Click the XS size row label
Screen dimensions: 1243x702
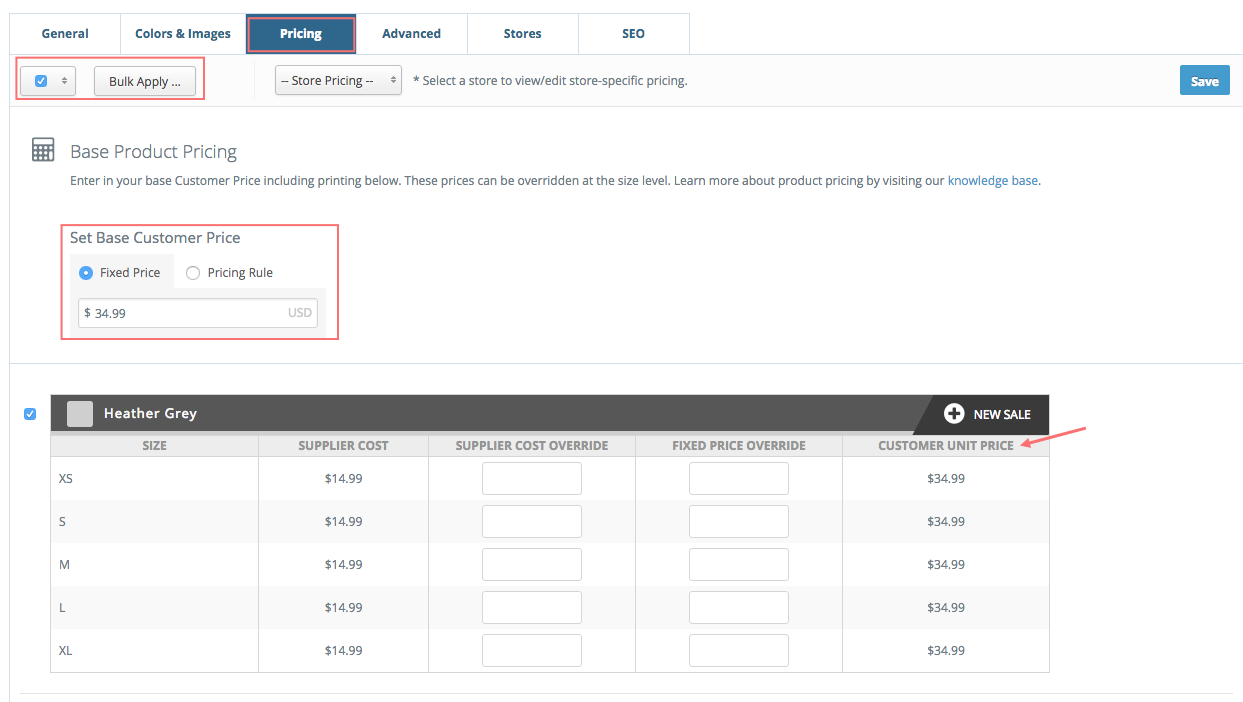pos(66,478)
